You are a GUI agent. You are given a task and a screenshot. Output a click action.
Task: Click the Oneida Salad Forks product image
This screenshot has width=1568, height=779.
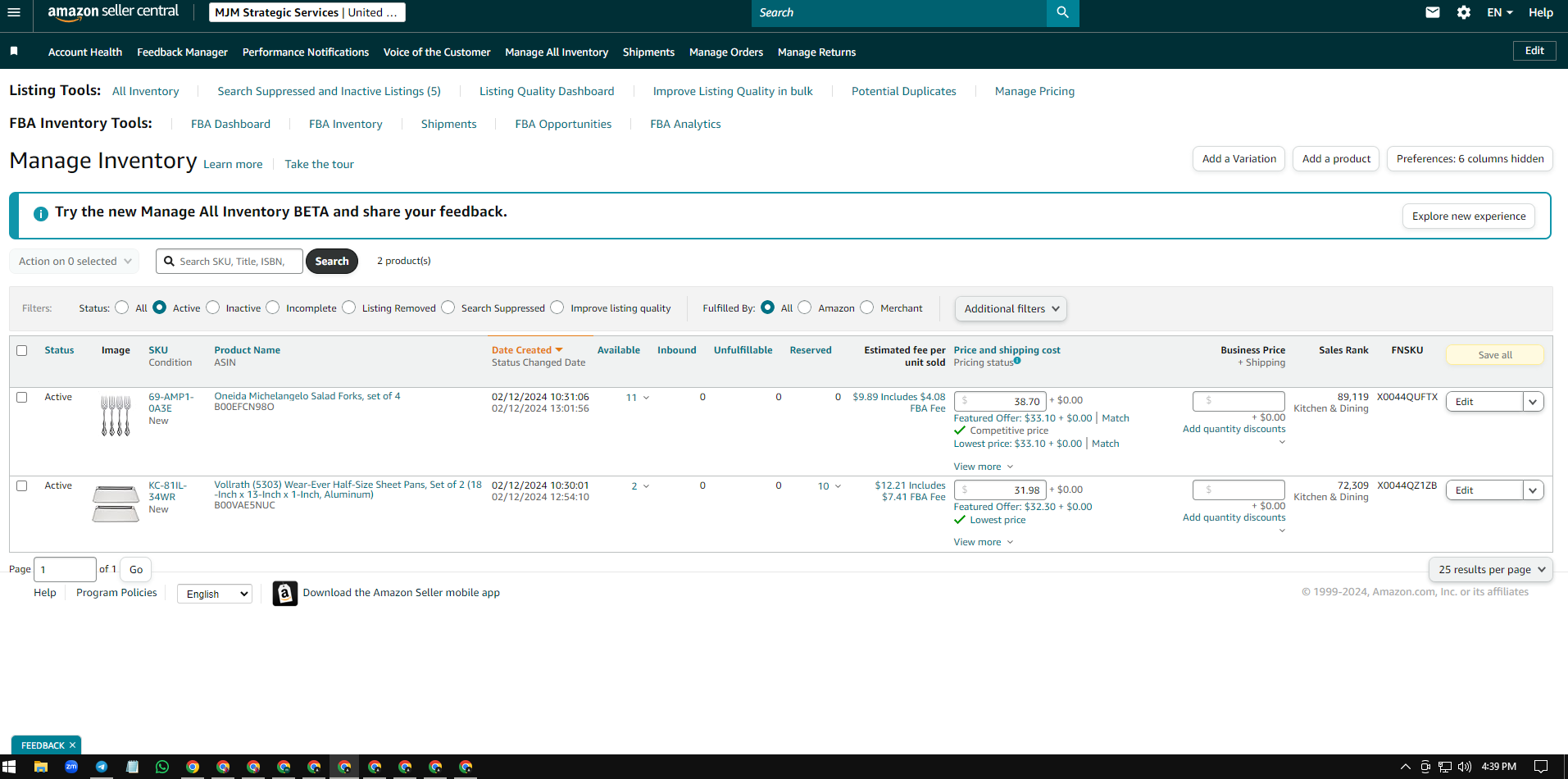116,416
